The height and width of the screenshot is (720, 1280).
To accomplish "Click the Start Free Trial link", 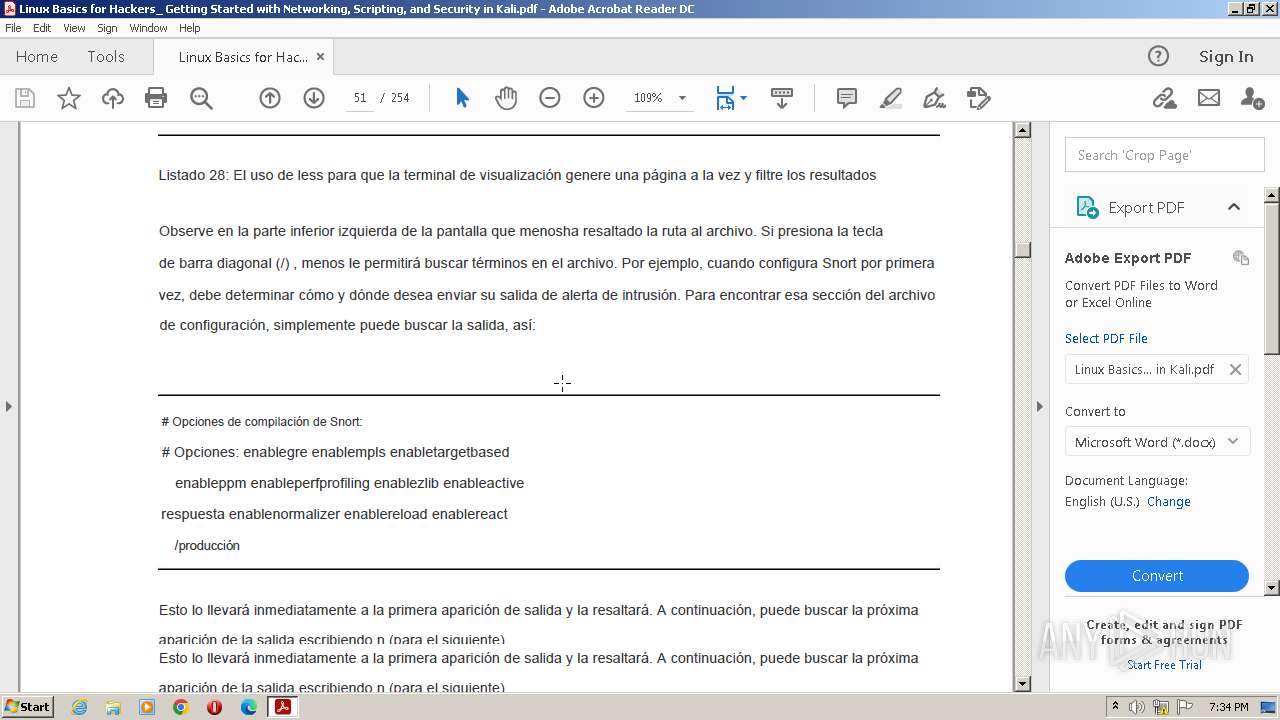I will click(x=1164, y=665).
